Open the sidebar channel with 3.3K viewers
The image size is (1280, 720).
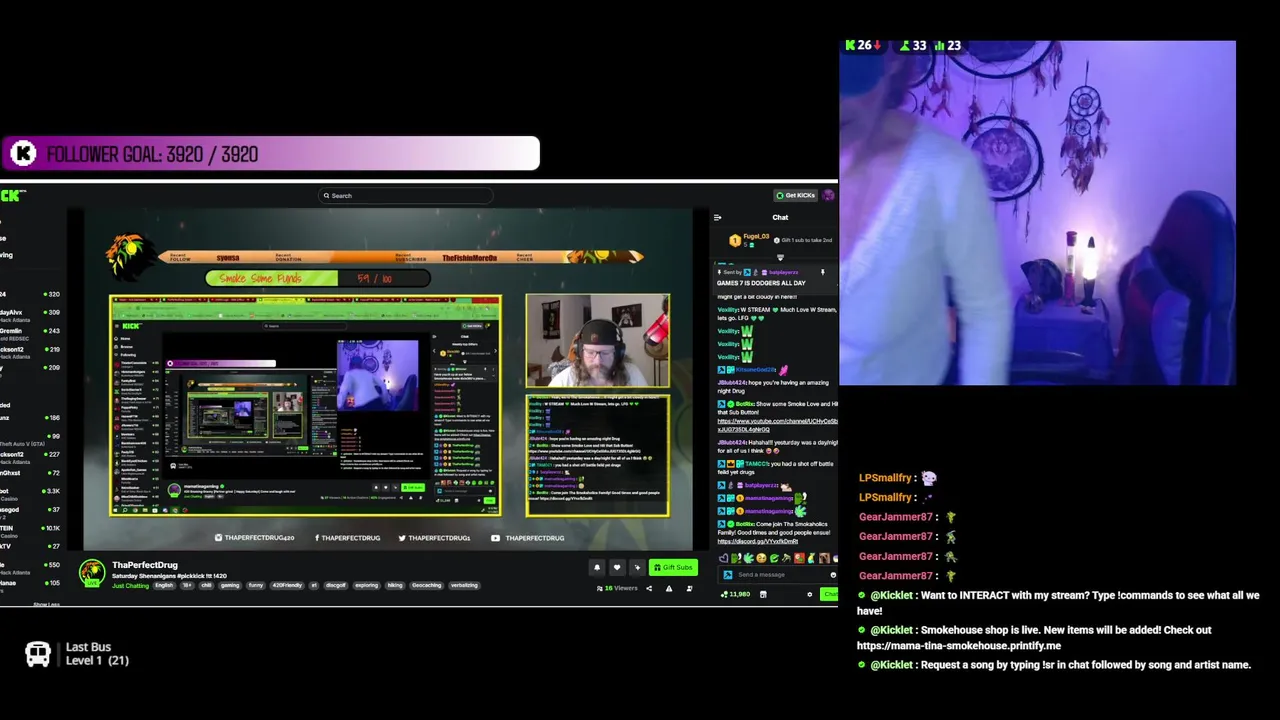point(30,491)
